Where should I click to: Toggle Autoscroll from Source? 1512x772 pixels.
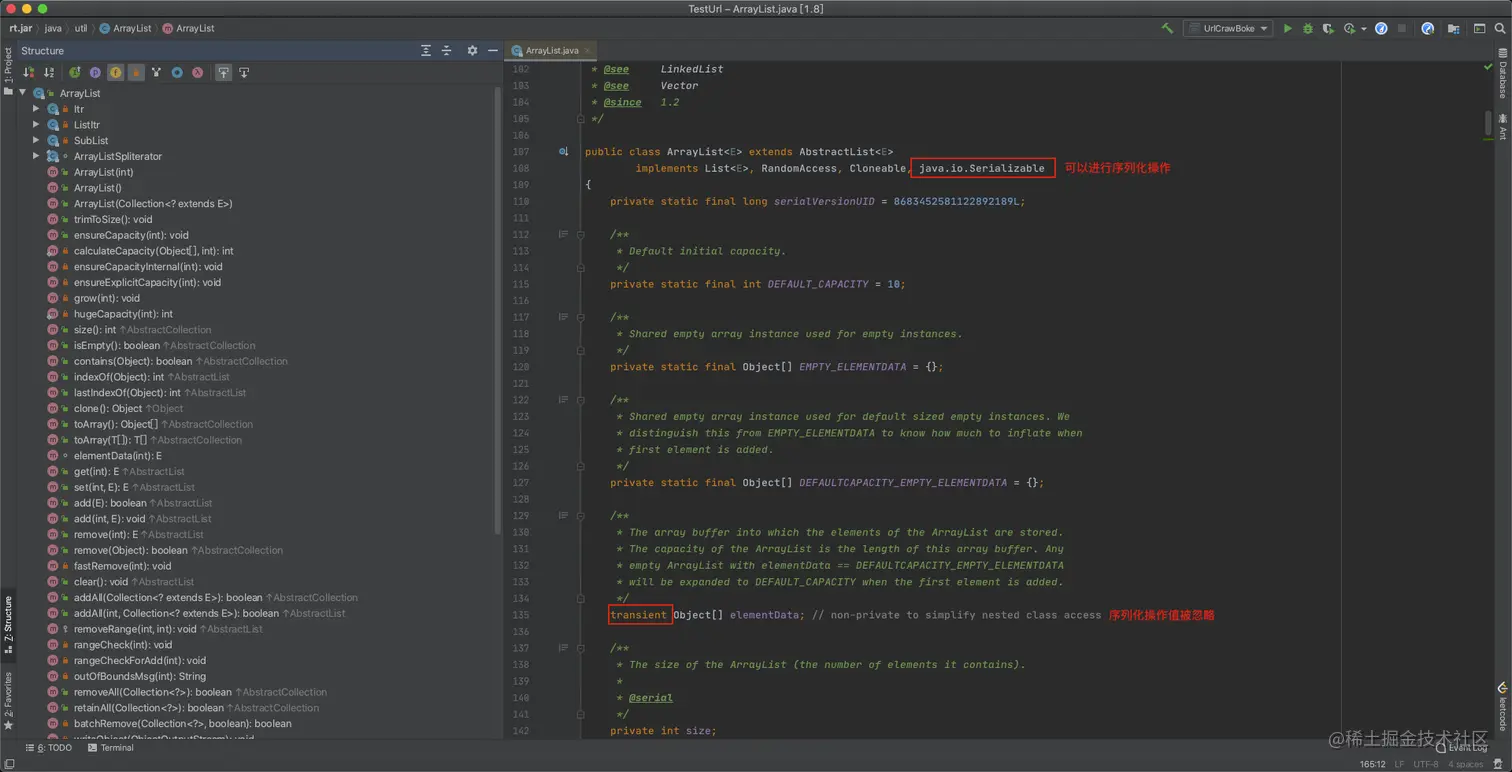(244, 73)
